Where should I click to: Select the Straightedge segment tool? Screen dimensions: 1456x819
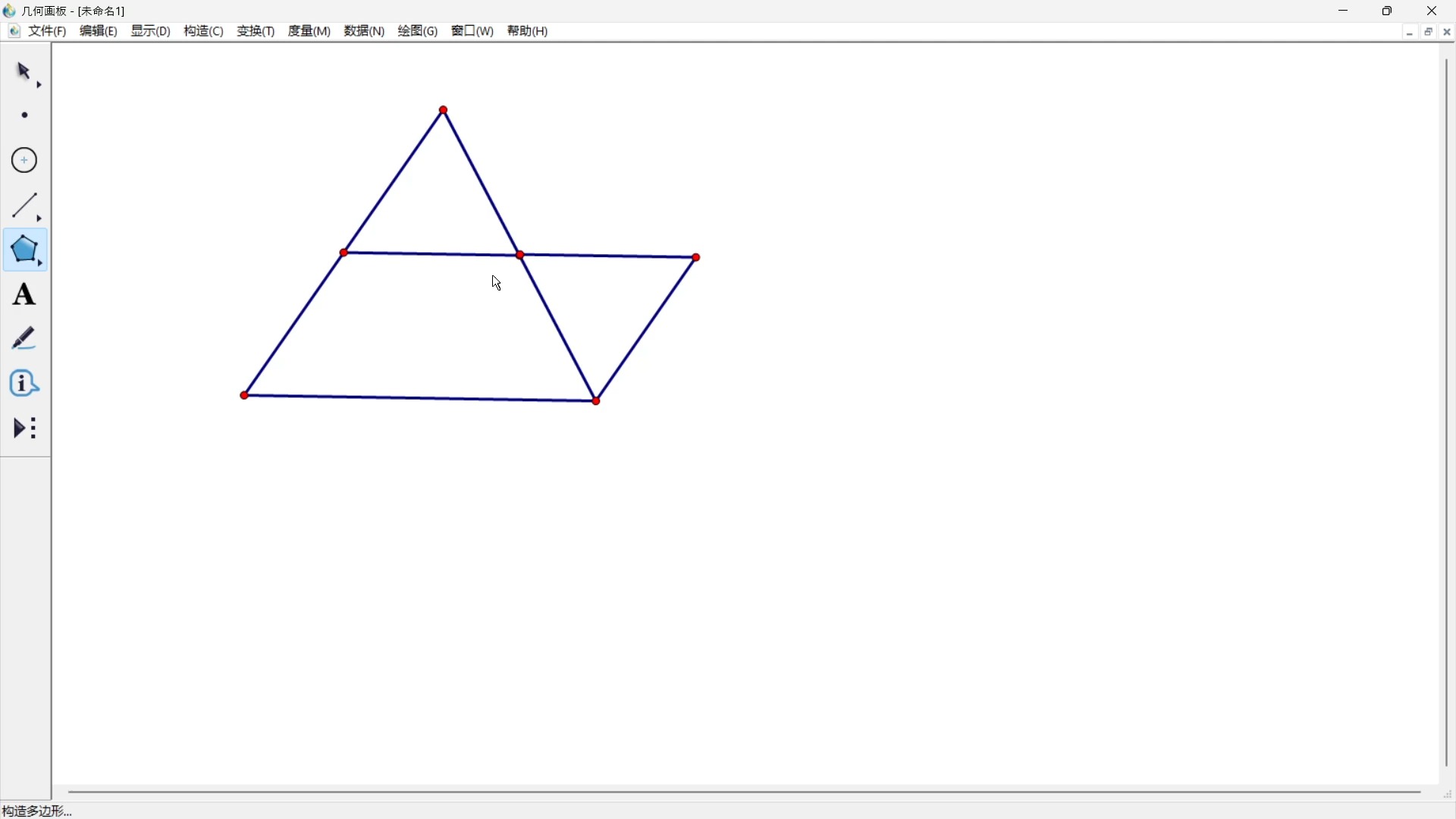point(26,206)
